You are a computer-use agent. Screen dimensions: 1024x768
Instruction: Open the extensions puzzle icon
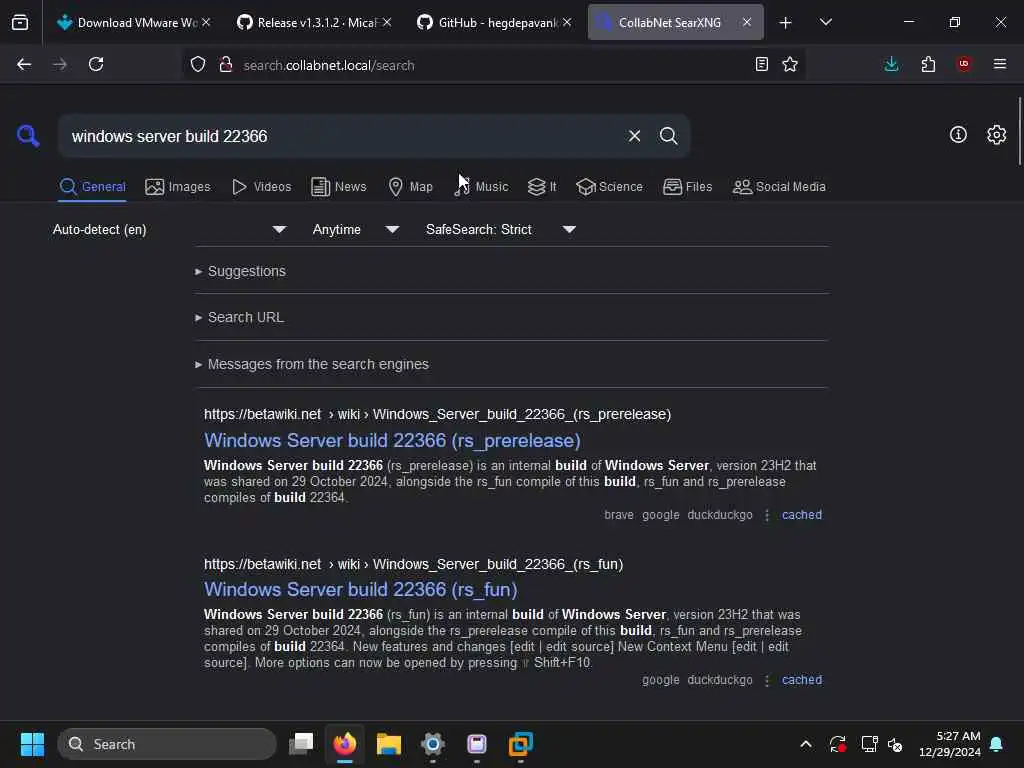point(928,64)
